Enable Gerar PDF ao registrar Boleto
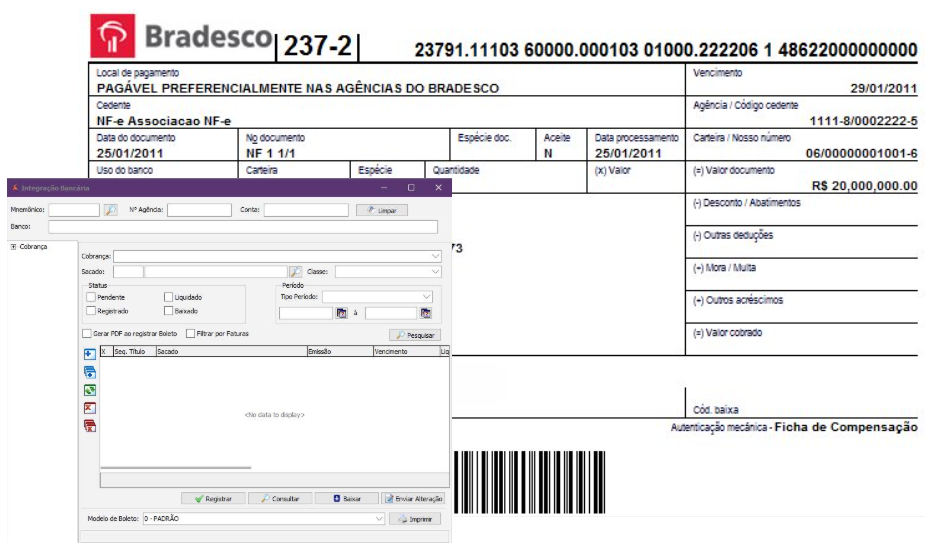This screenshot has height=543, width=925. [87, 333]
